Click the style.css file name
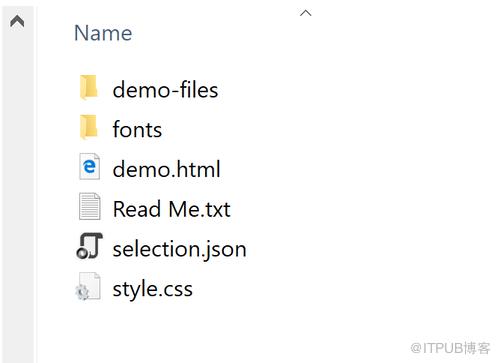Viewport: 500px width, 363px height. tap(153, 289)
